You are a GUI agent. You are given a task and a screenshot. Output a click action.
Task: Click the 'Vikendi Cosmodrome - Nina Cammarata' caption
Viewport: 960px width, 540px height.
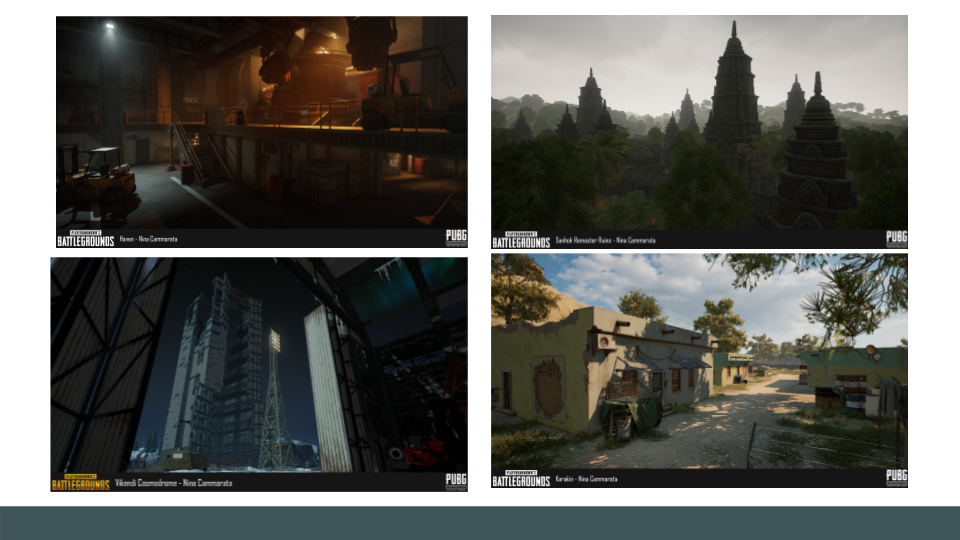pyautogui.click(x=173, y=482)
